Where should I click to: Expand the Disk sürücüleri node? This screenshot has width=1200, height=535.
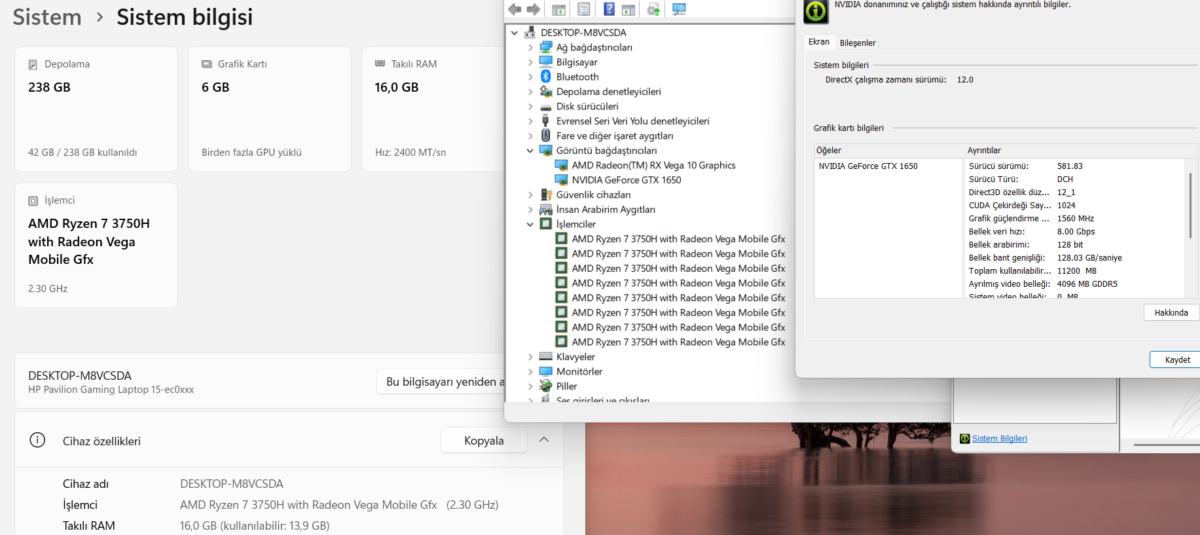pyautogui.click(x=530, y=106)
